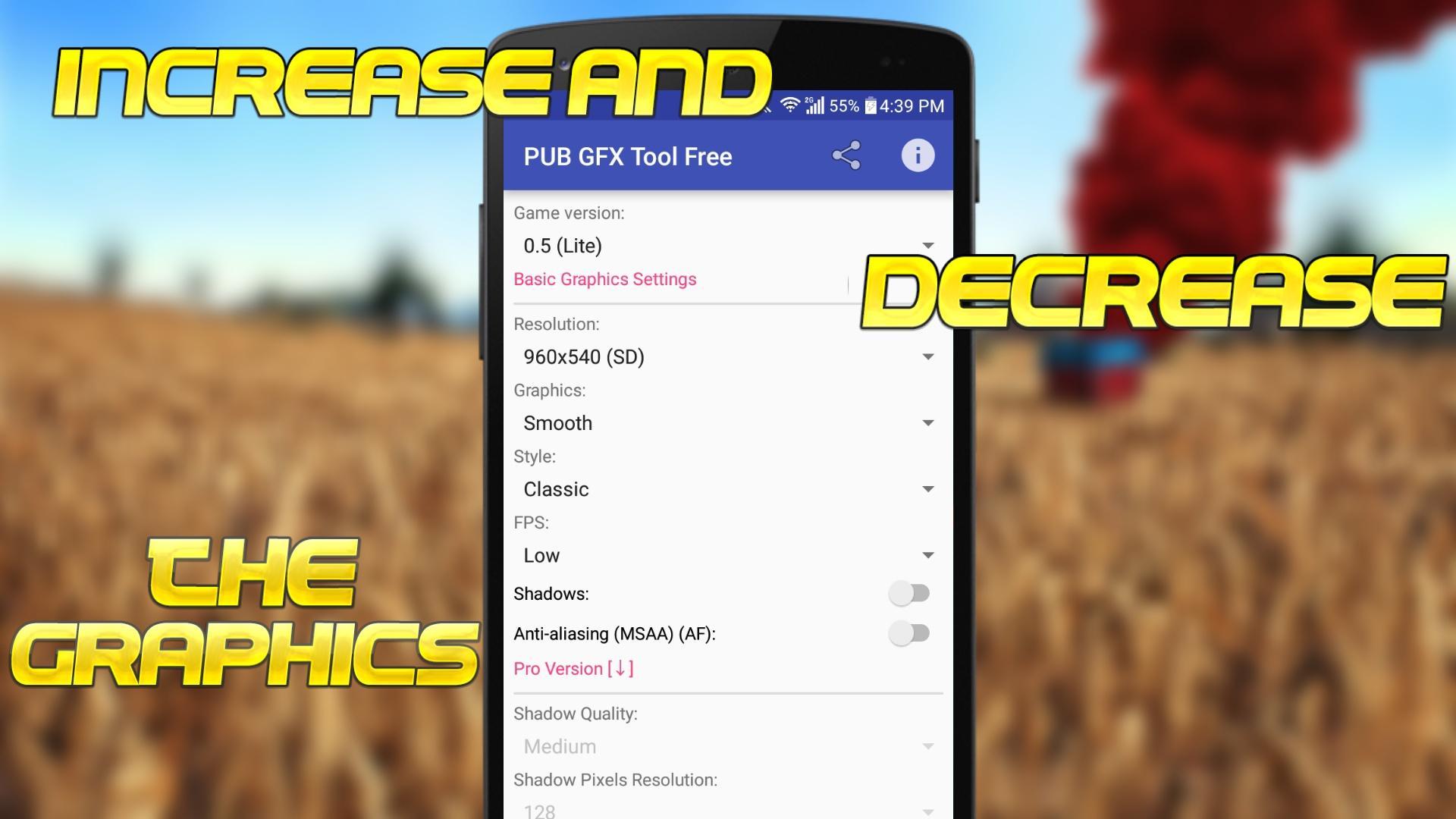Open the Resolution 960x540 SD dropdown
This screenshot has width=1456, height=819.
(x=727, y=357)
